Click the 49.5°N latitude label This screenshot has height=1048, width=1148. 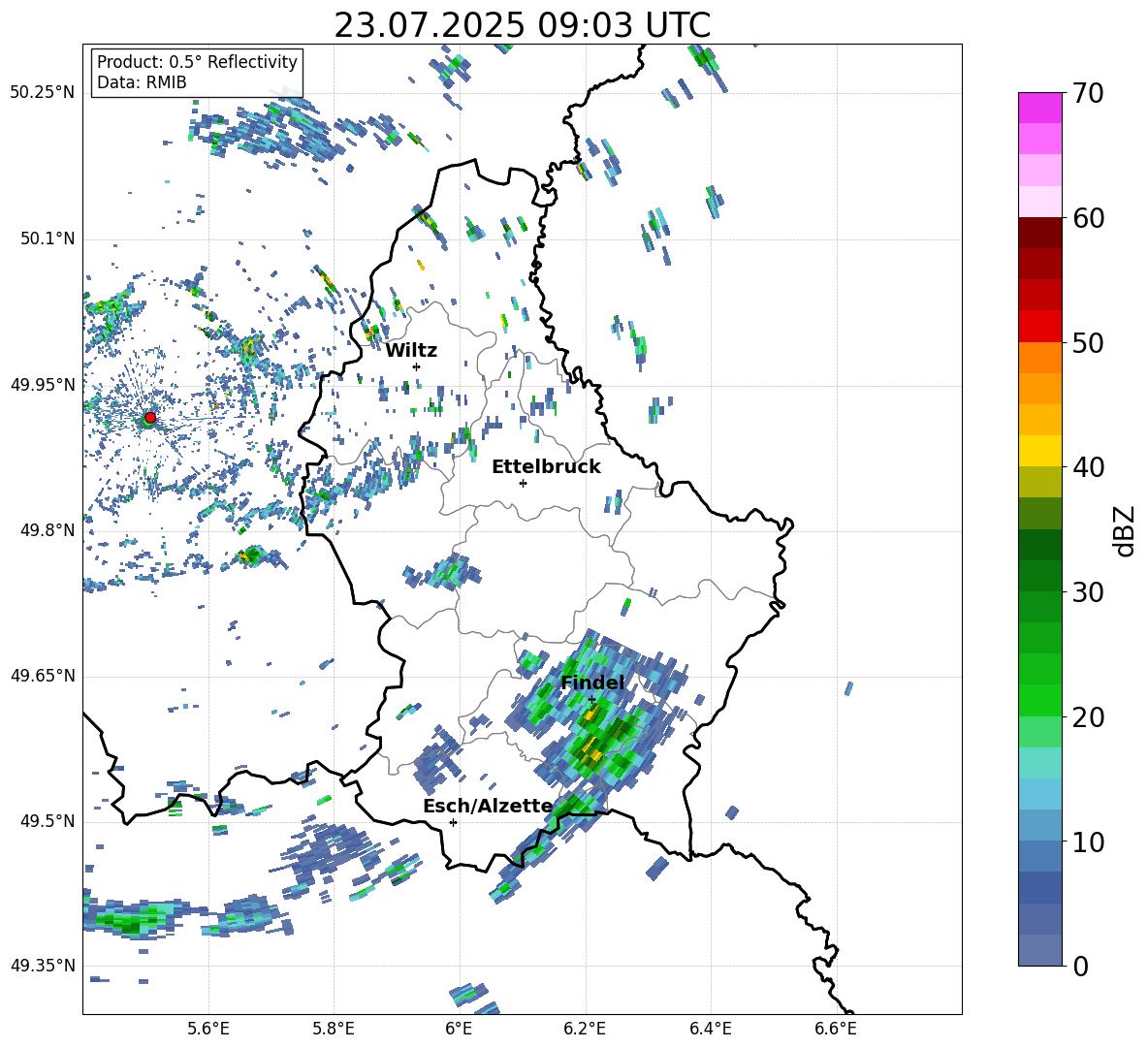tap(47, 821)
